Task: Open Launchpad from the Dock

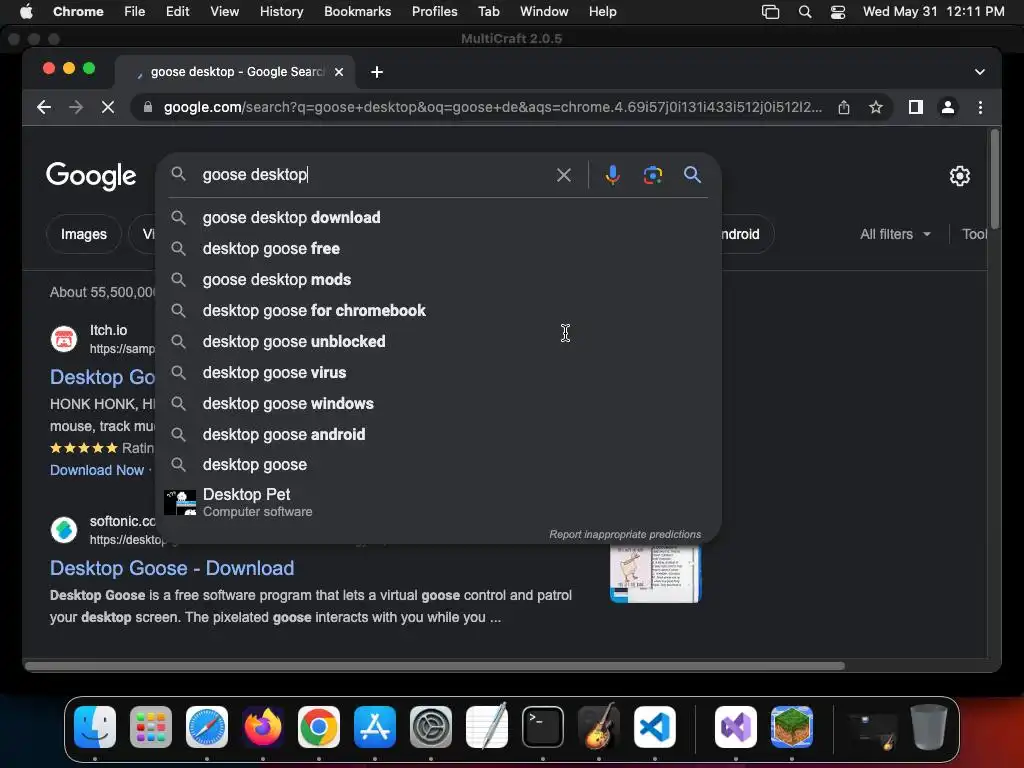Action: coord(151,727)
